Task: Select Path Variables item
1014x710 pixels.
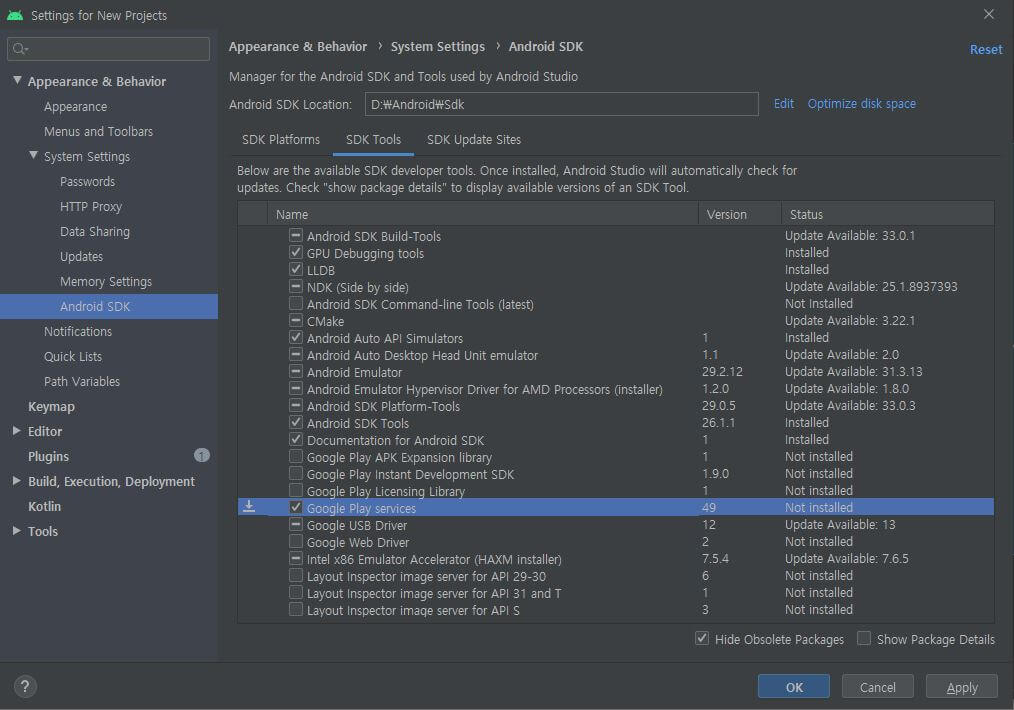Action: 81,382
